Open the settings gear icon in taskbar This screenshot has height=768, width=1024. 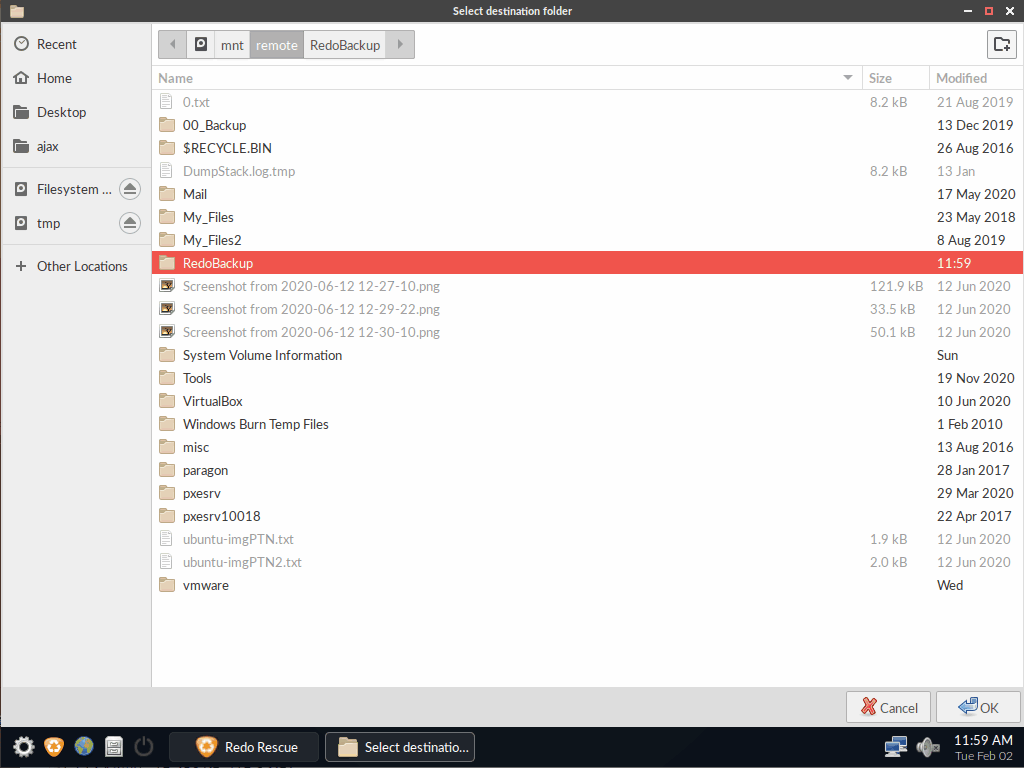[x=22, y=746]
